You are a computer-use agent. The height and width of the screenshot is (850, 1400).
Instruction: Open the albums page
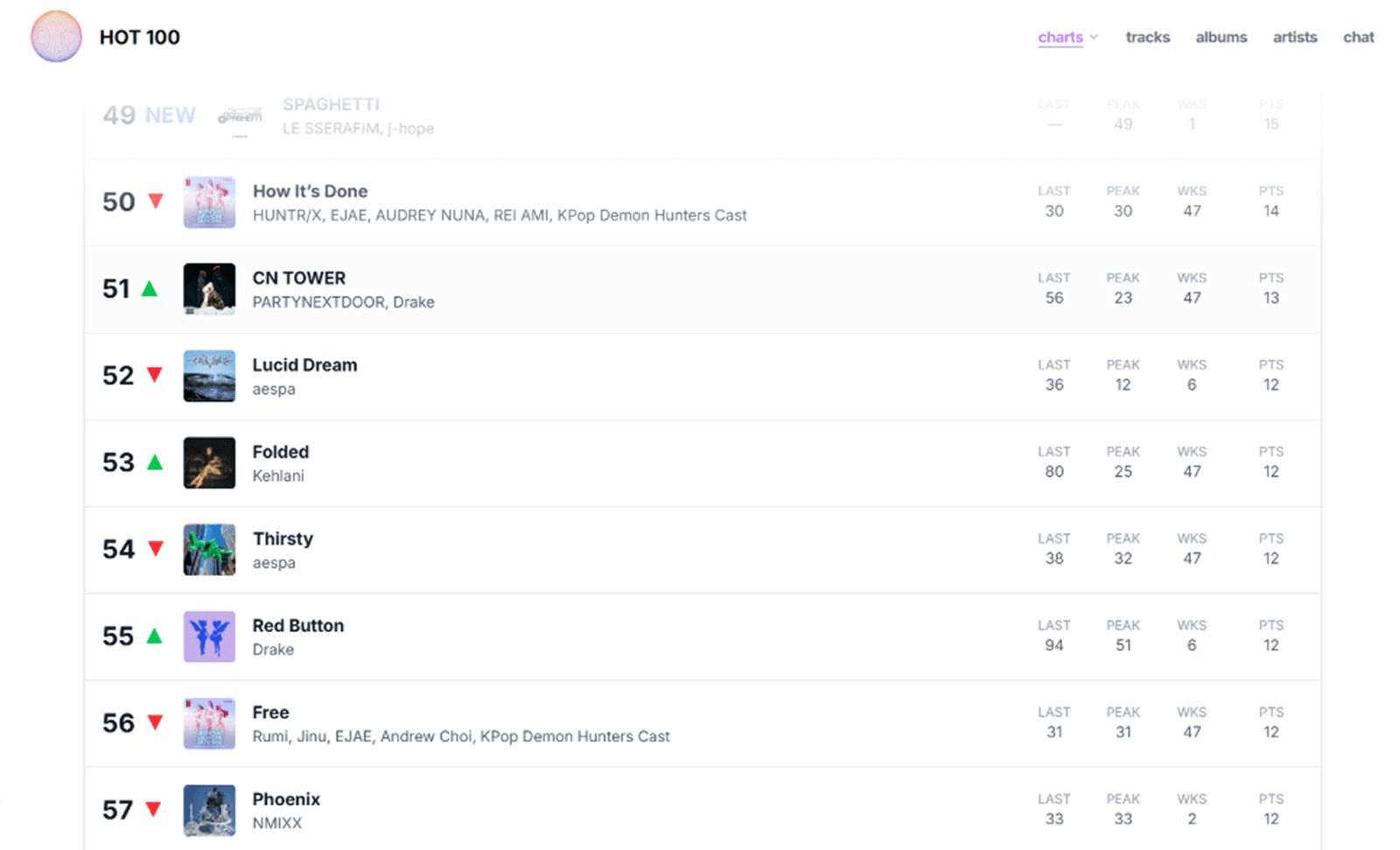1221,37
